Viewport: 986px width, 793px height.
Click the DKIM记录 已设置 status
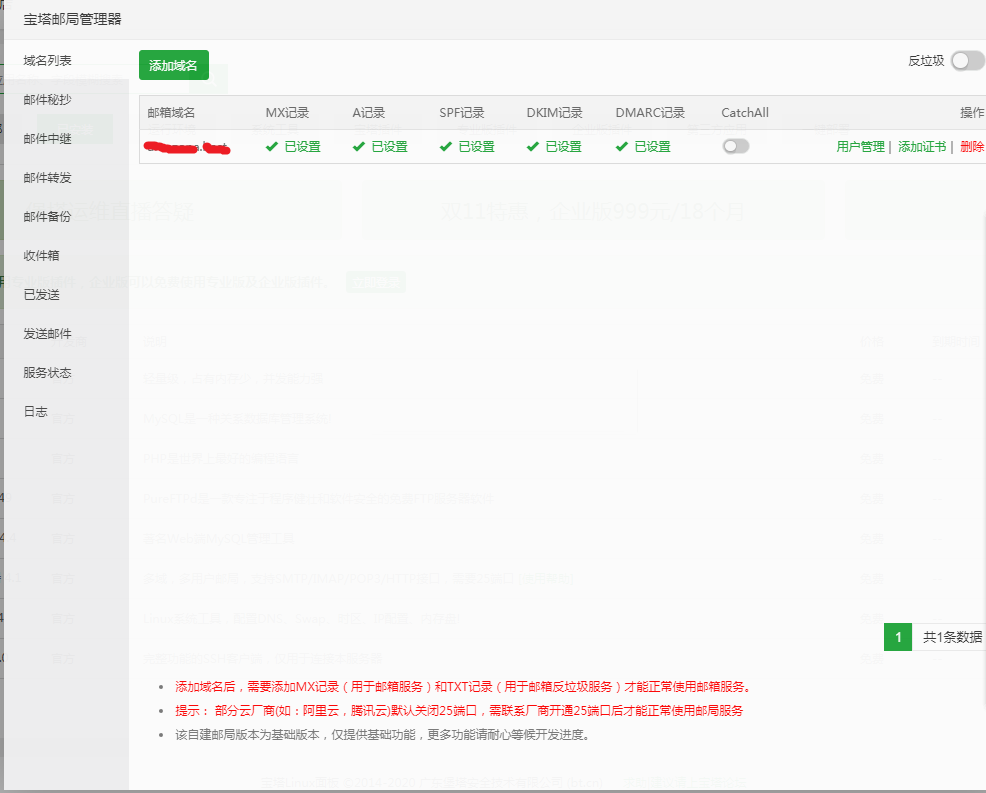[x=563, y=147]
